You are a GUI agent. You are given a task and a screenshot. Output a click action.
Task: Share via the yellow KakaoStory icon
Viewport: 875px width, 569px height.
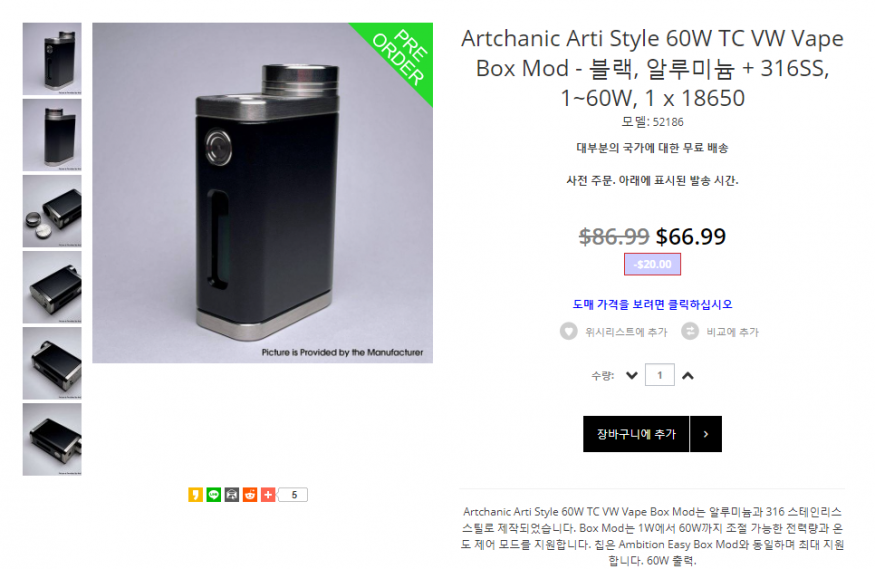(x=195, y=495)
